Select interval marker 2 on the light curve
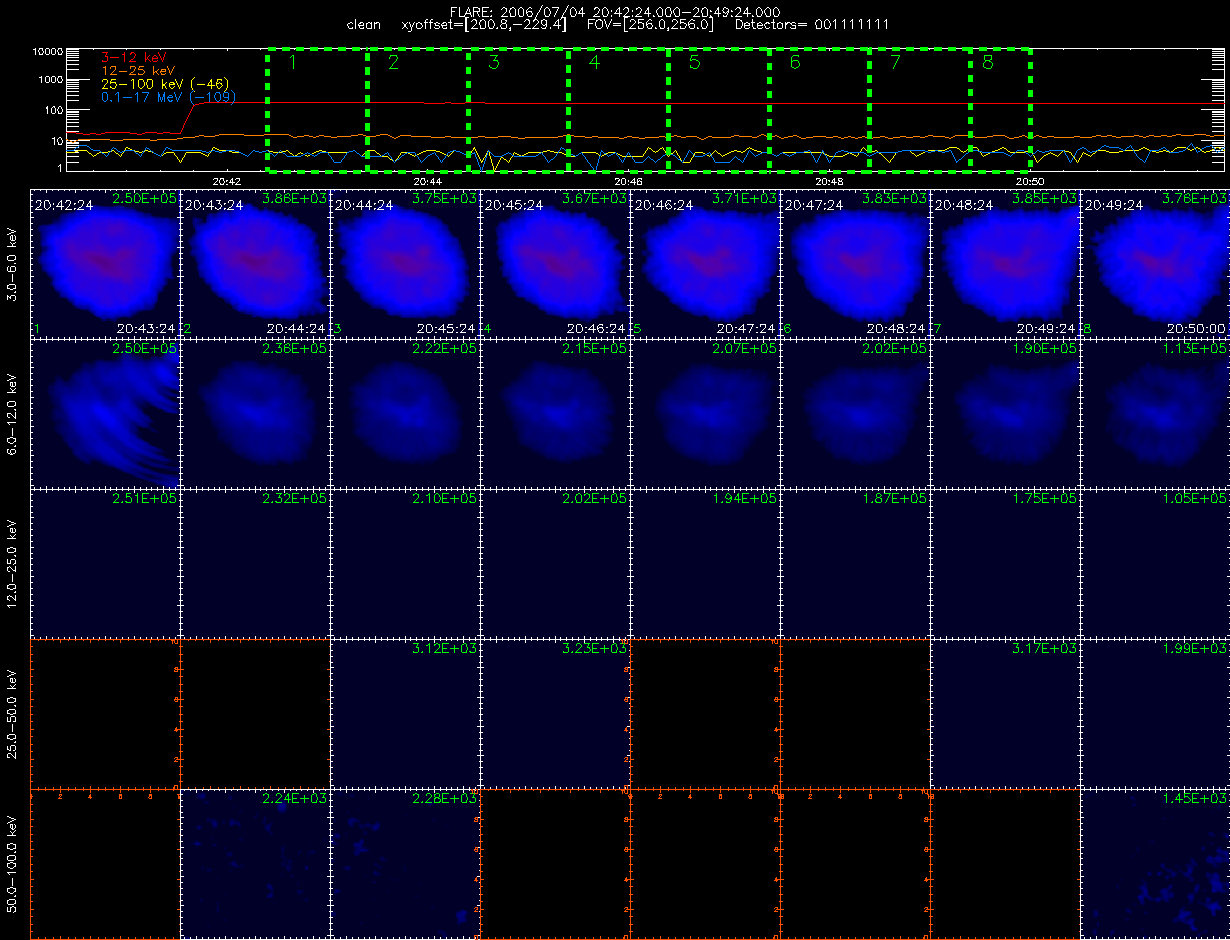This screenshot has width=1230, height=940. coord(393,63)
